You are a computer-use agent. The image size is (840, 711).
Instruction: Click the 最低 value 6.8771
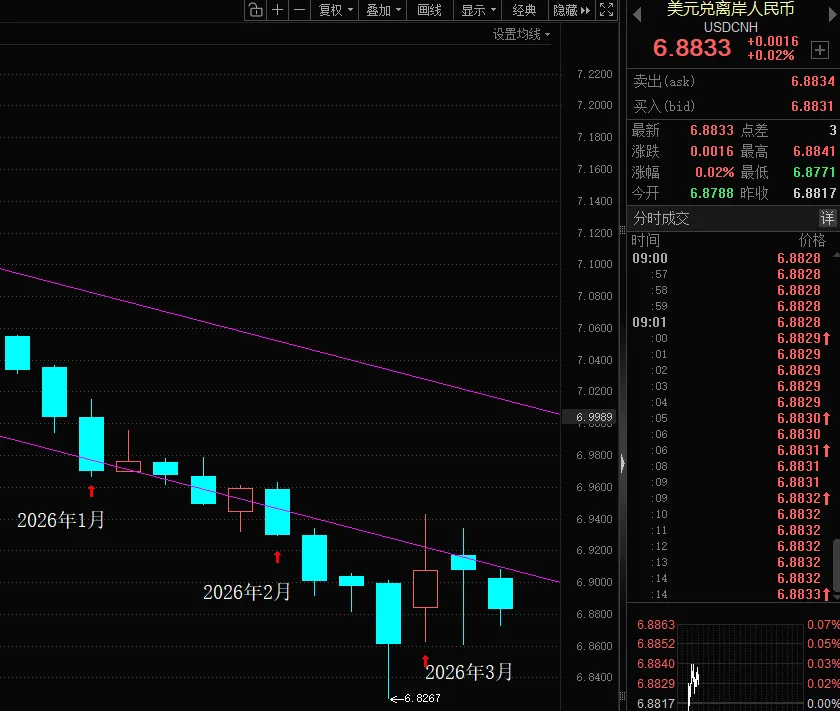click(814, 172)
